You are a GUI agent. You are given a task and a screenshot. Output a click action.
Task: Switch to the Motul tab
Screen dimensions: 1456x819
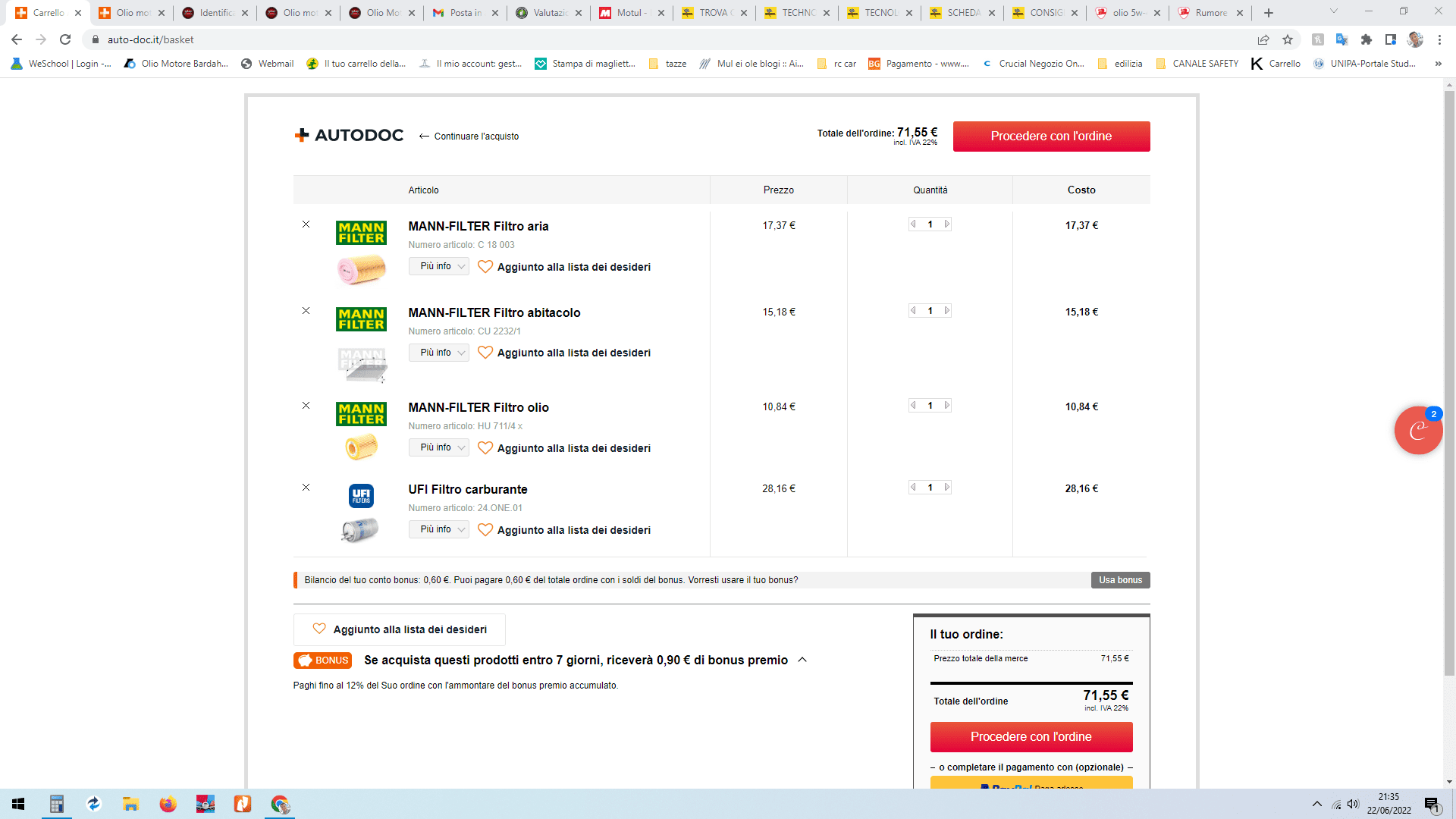[631, 13]
